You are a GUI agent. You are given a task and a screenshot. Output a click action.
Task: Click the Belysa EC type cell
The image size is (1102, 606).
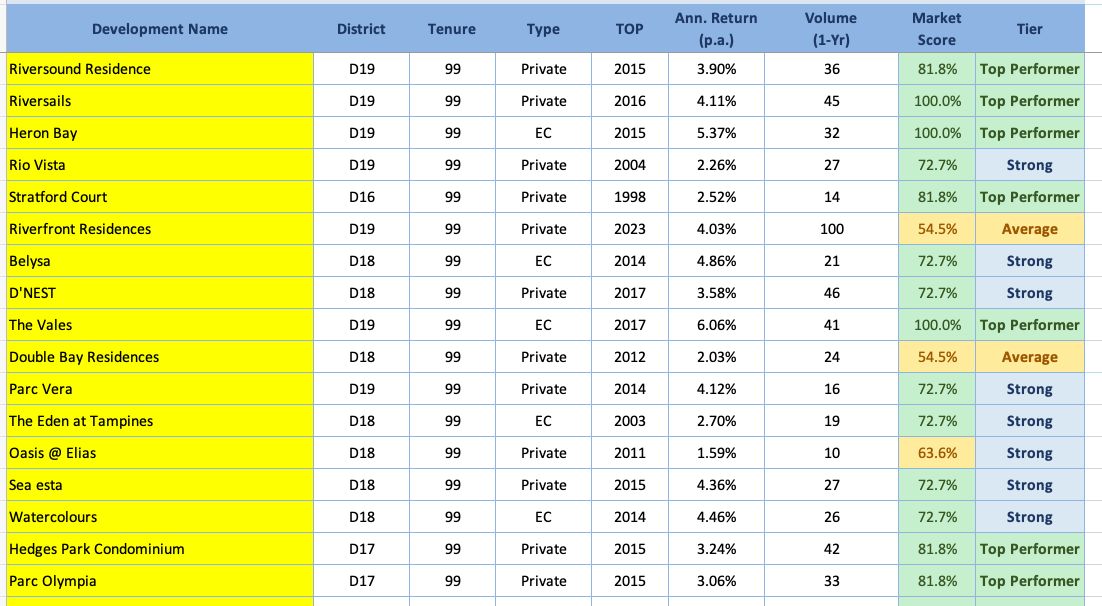[543, 261]
